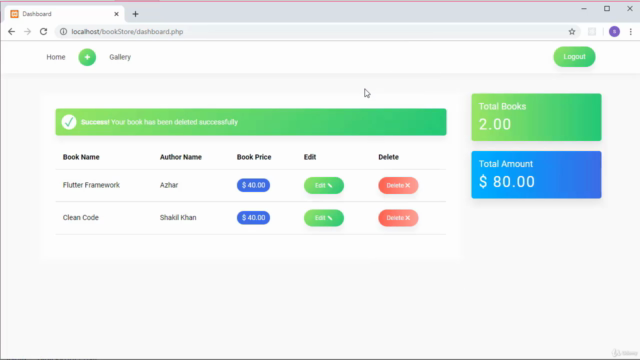Edit the Clean Code book
The height and width of the screenshot is (360, 640).
pyautogui.click(x=324, y=218)
